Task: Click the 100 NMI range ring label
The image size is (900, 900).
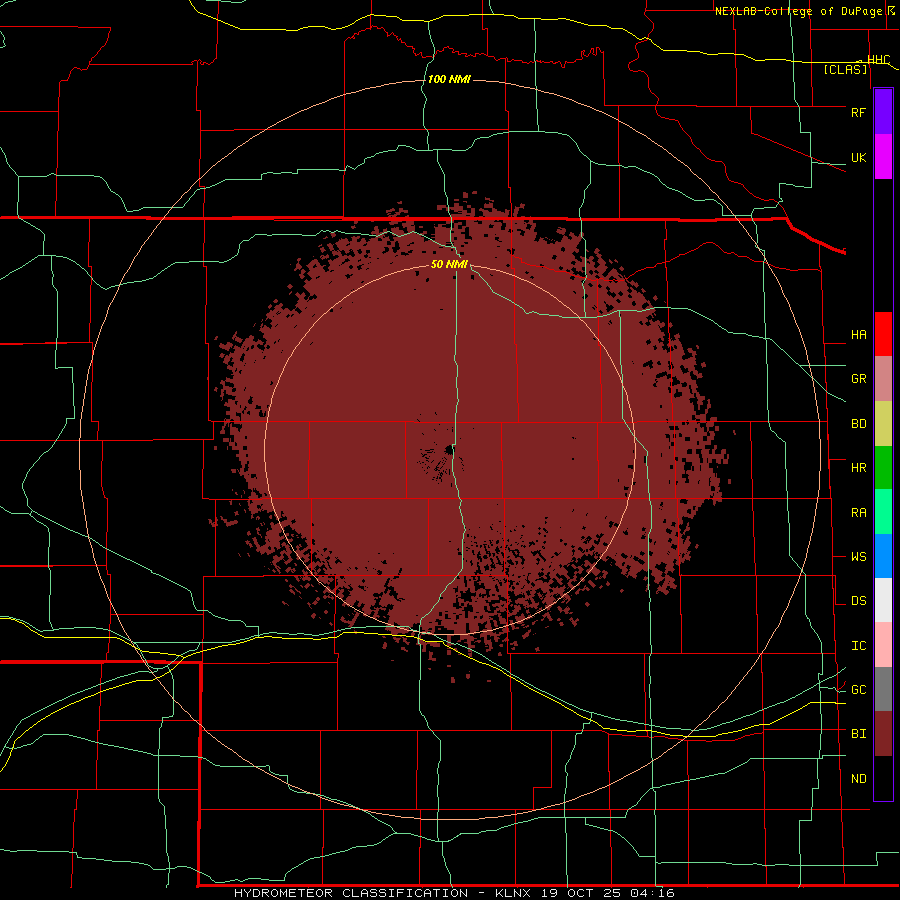Action: [449, 79]
